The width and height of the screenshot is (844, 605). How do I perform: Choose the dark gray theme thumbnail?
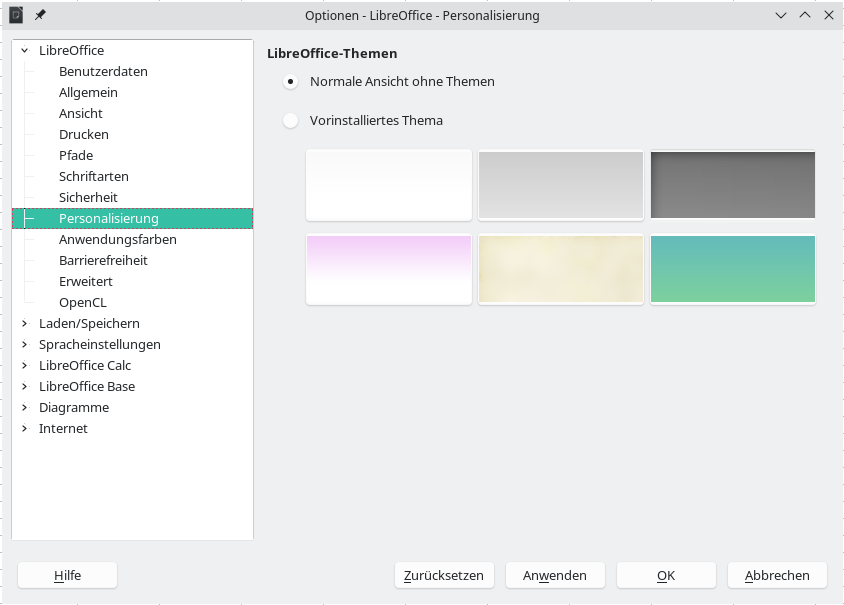pos(732,185)
